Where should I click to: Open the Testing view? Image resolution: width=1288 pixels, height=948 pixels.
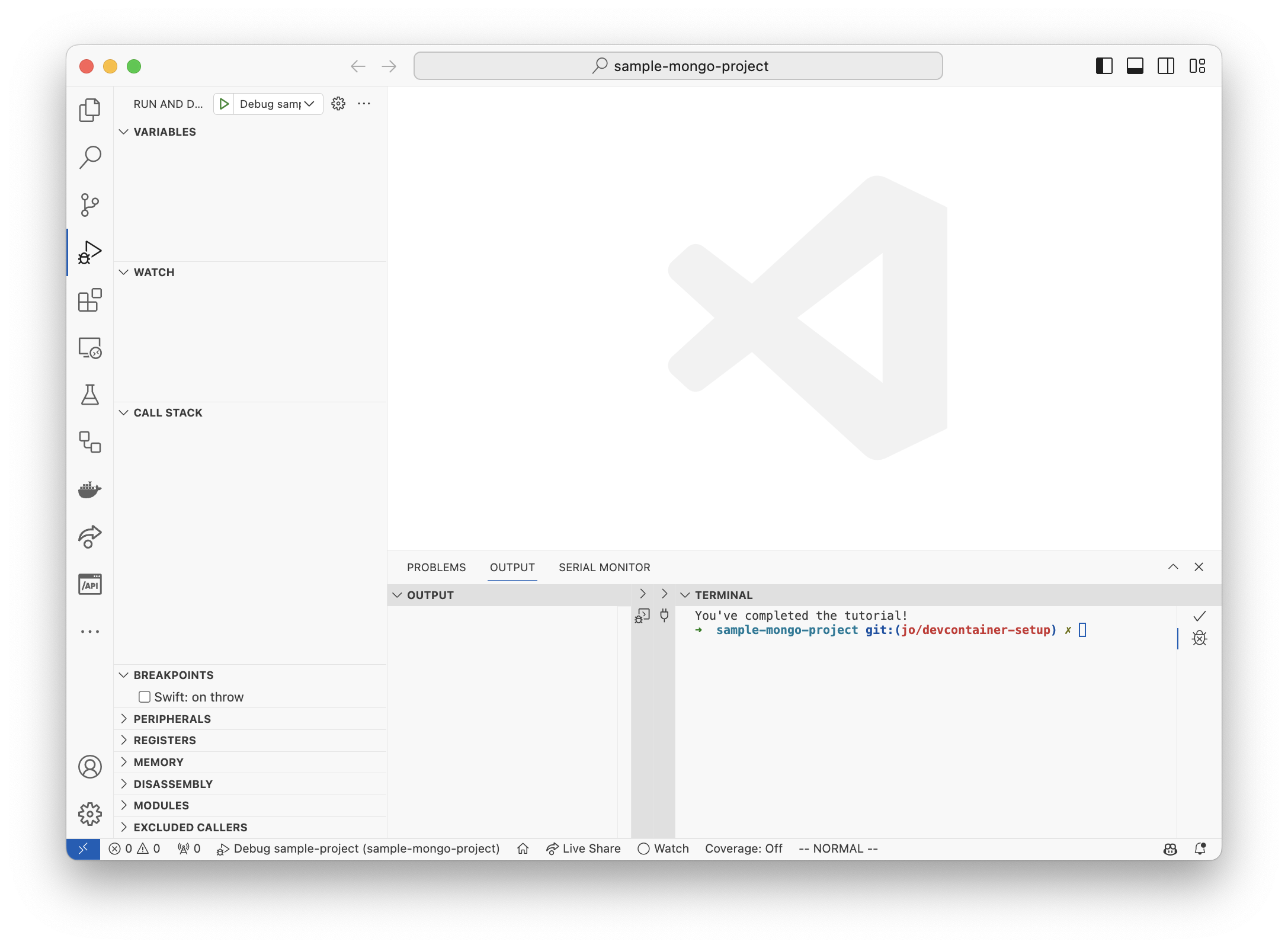[x=89, y=395]
